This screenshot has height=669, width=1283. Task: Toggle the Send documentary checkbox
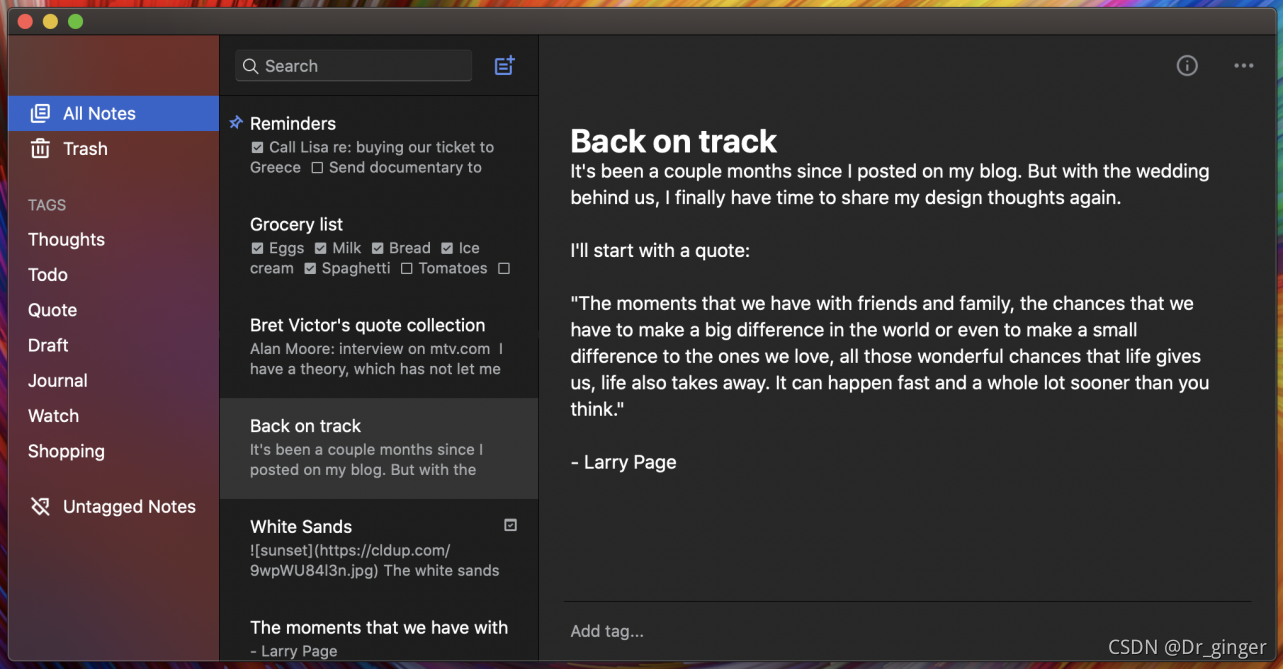317,168
